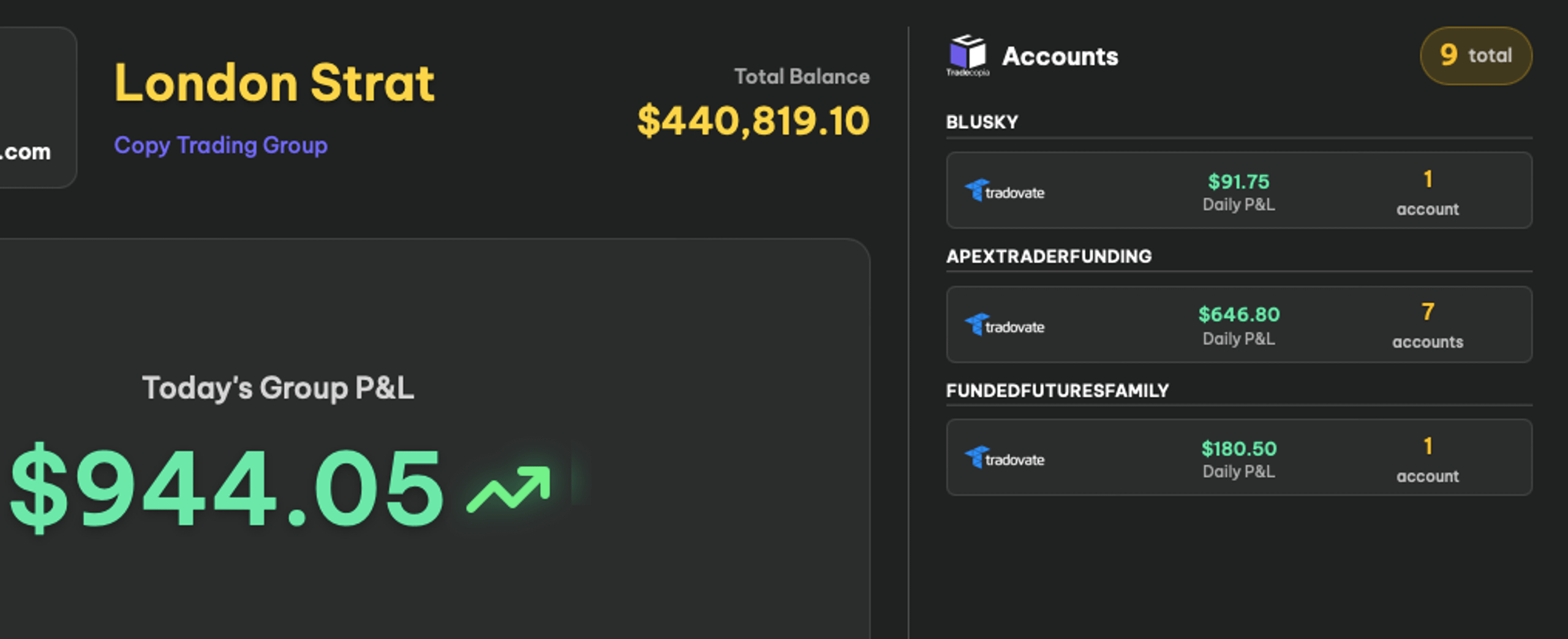
Task: Open the $180.50 Daily P&L card
Action: [x=1239, y=458]
